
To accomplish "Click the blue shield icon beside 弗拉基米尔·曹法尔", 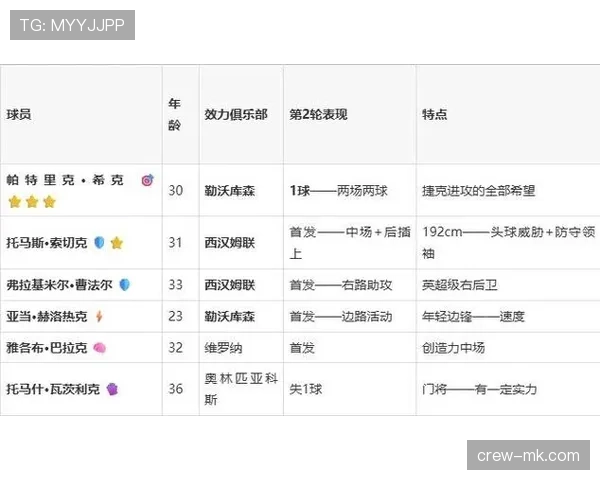I will [x=125, y=285].
